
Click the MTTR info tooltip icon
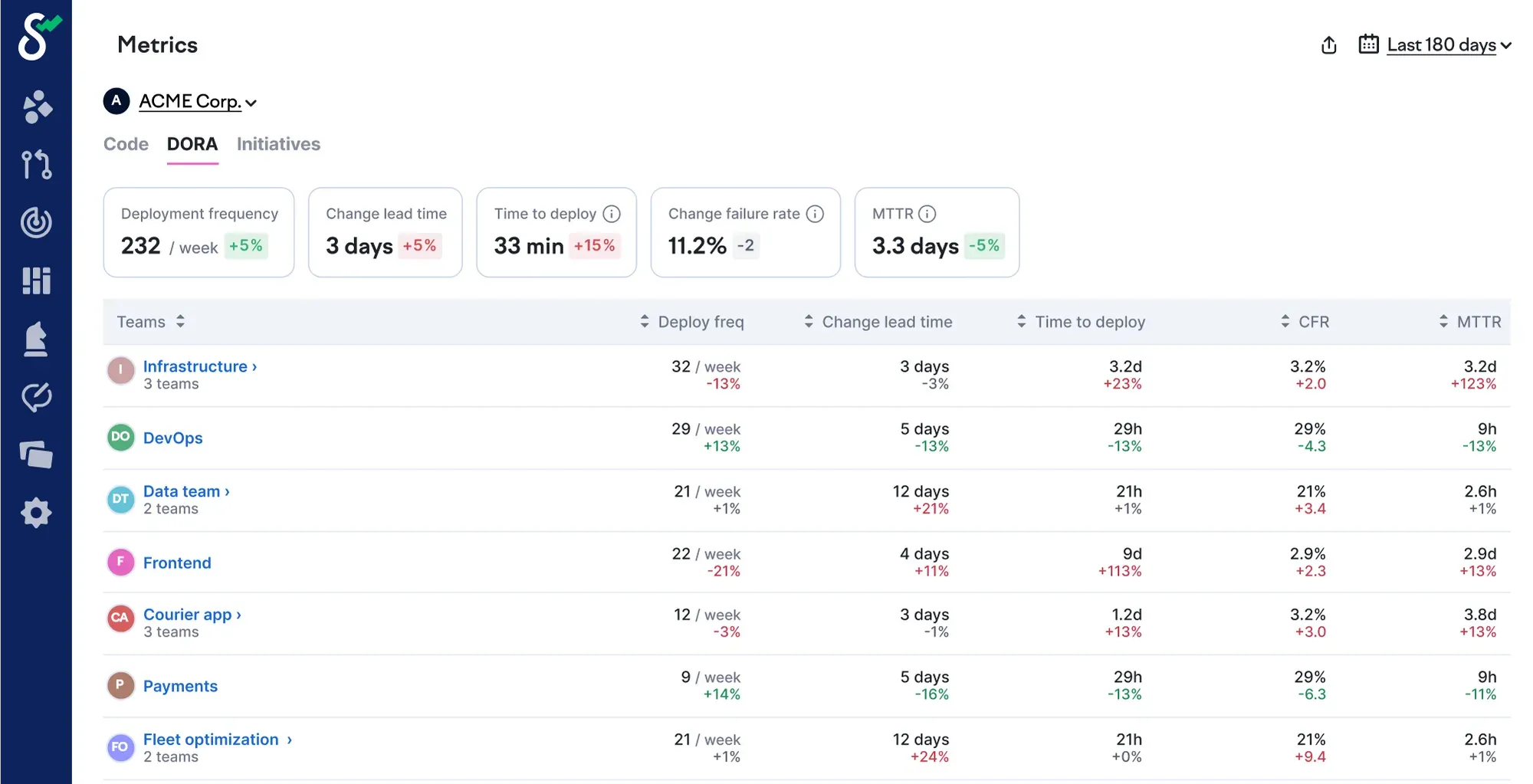(x=928, y=214)
